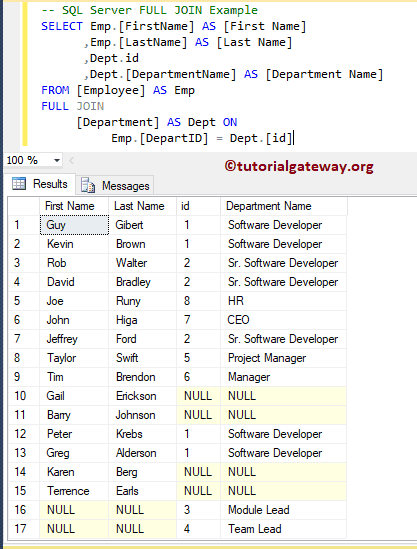Screen dimensions: 417x549
Task: Click the Kevin cell in row 2
Action: [x=74, y=244]
